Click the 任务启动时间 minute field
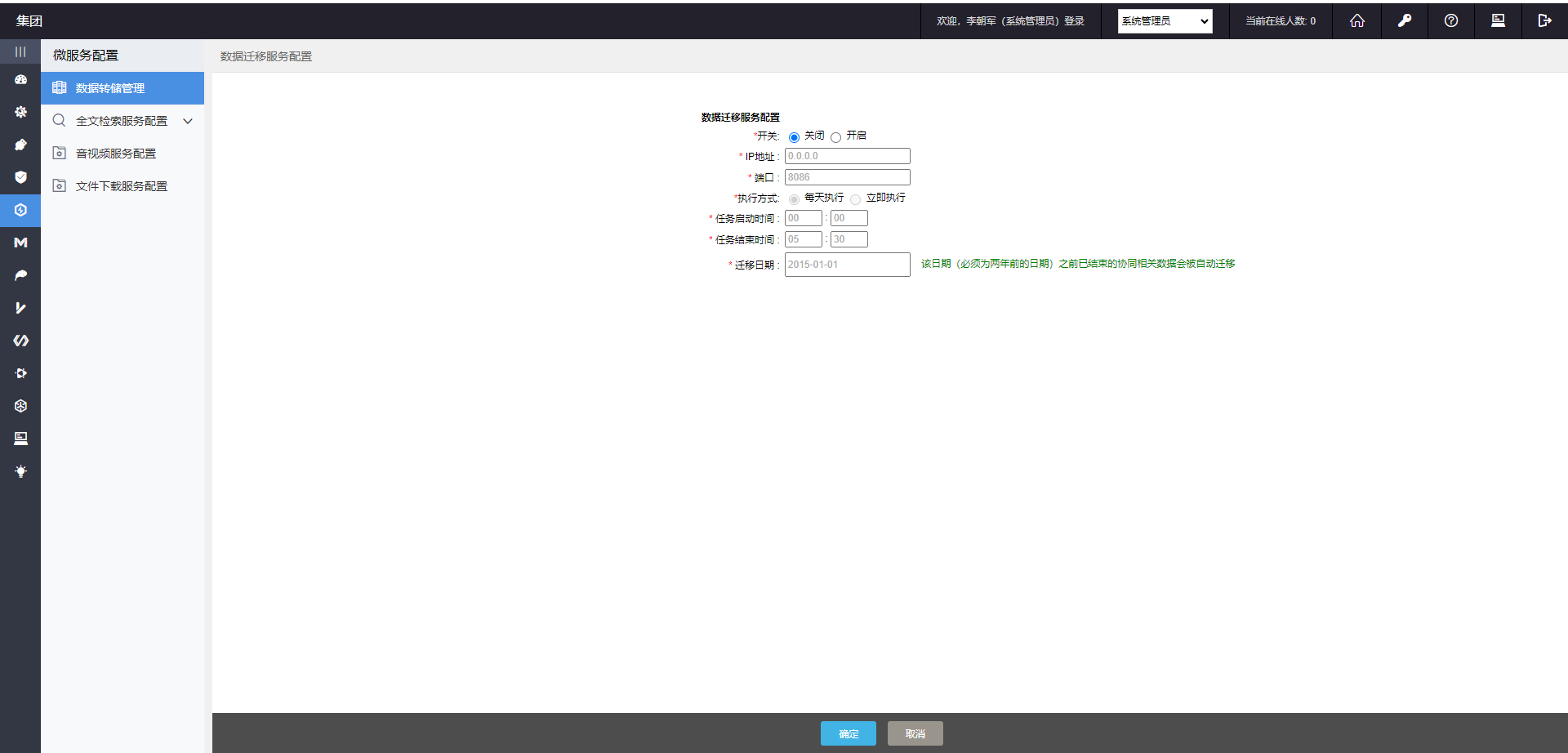The height and width of the screenshot is (753, 1568). 849,218
